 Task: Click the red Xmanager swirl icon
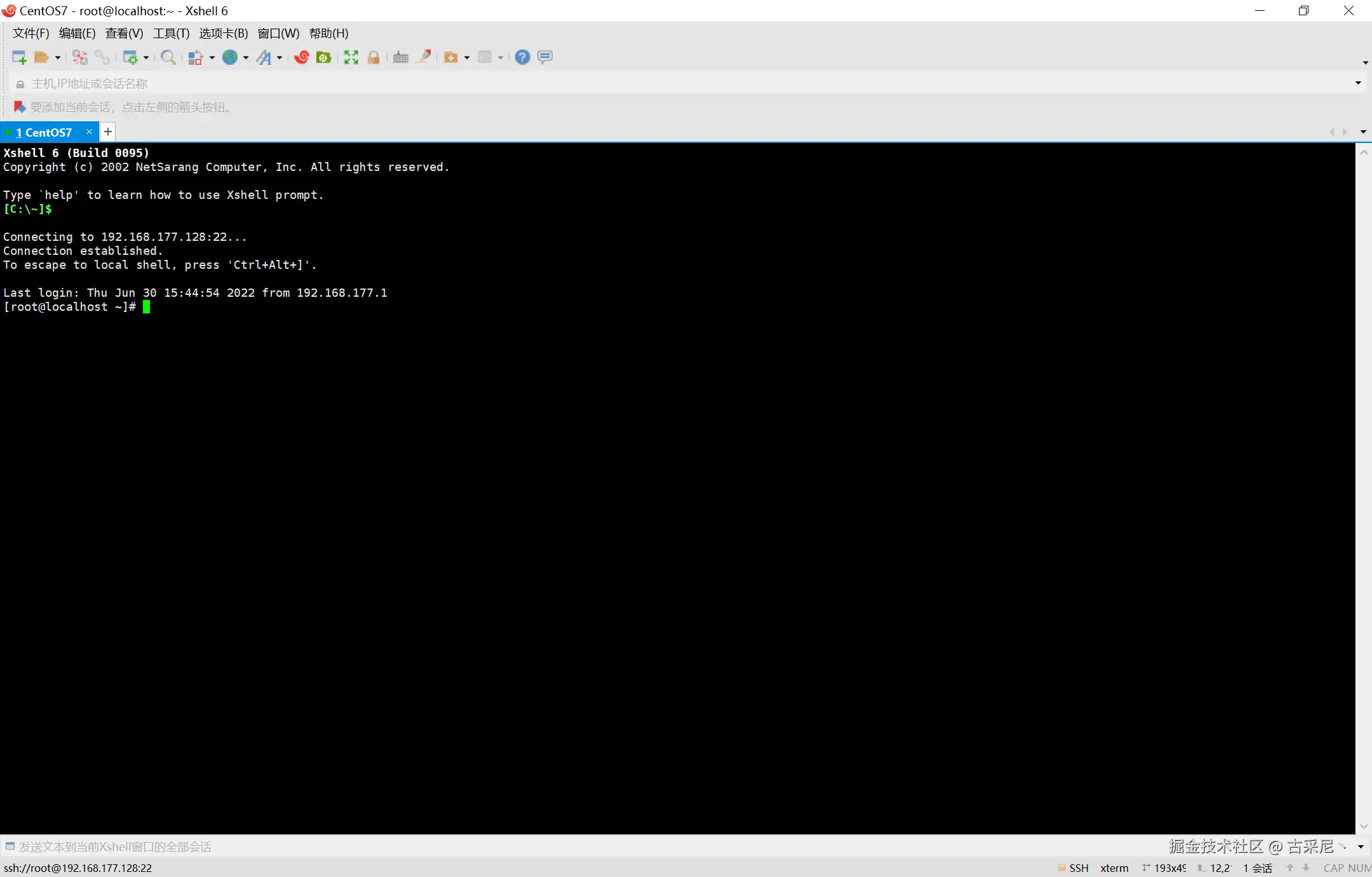pos(302,58)
